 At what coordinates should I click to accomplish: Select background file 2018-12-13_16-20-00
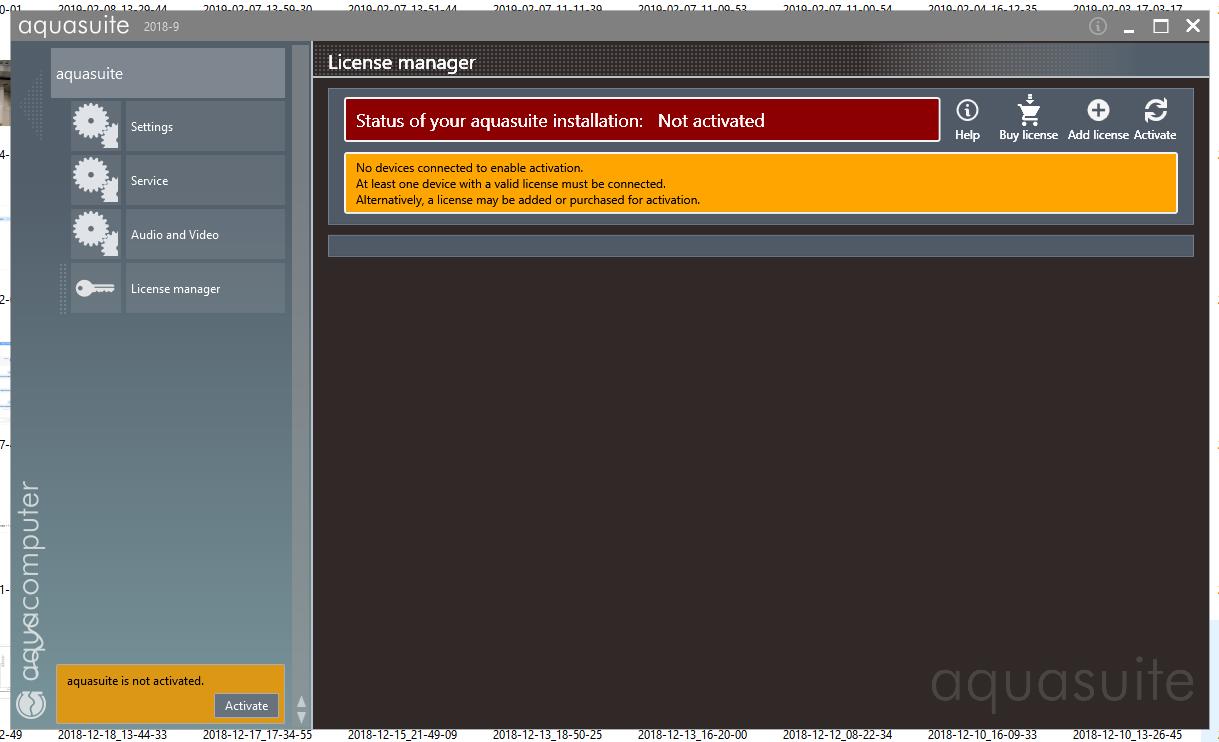(x=692, y=734)
